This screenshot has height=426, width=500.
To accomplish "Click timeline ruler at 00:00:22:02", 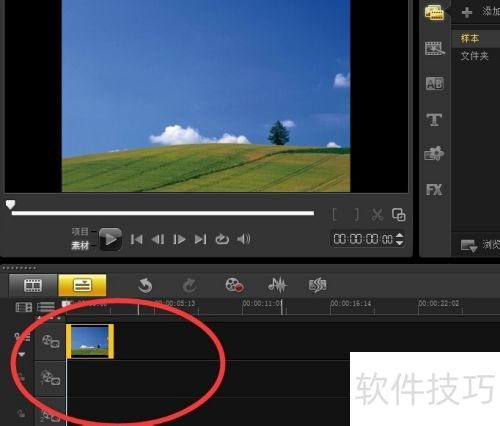I will tap(439, 304).
